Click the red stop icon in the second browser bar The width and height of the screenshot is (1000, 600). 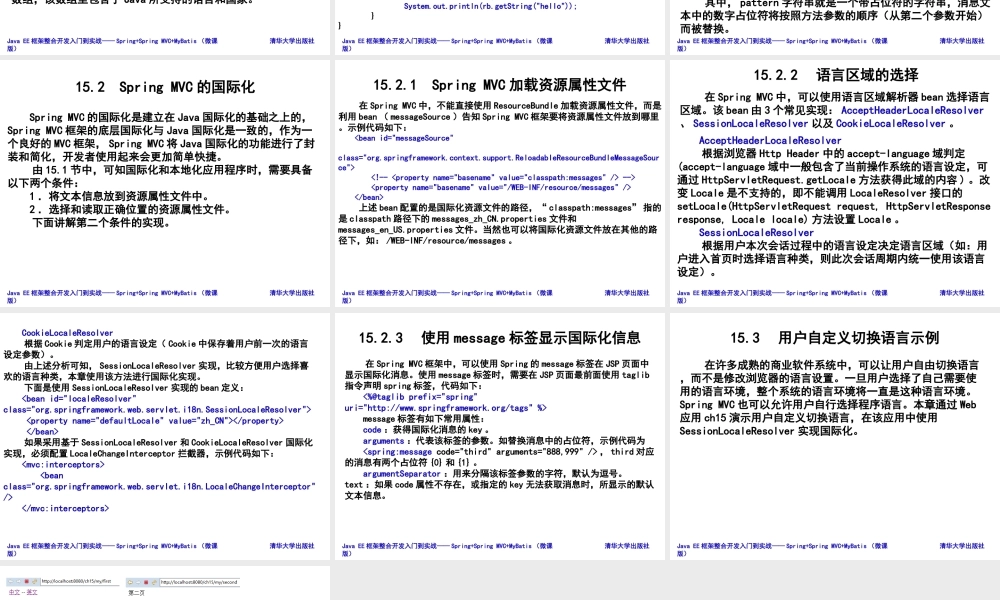(146, 581)
